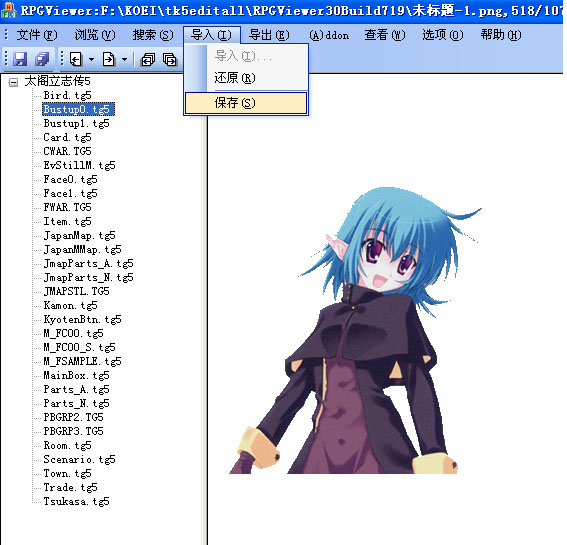This screenshot has height=545, width=567.
Task: Click the blue-haired character preview image
Action: tap(354, 330)
